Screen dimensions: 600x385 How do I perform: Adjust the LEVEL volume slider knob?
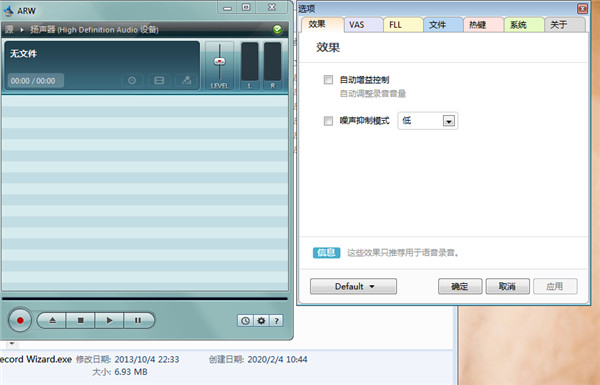coord(219,61)
